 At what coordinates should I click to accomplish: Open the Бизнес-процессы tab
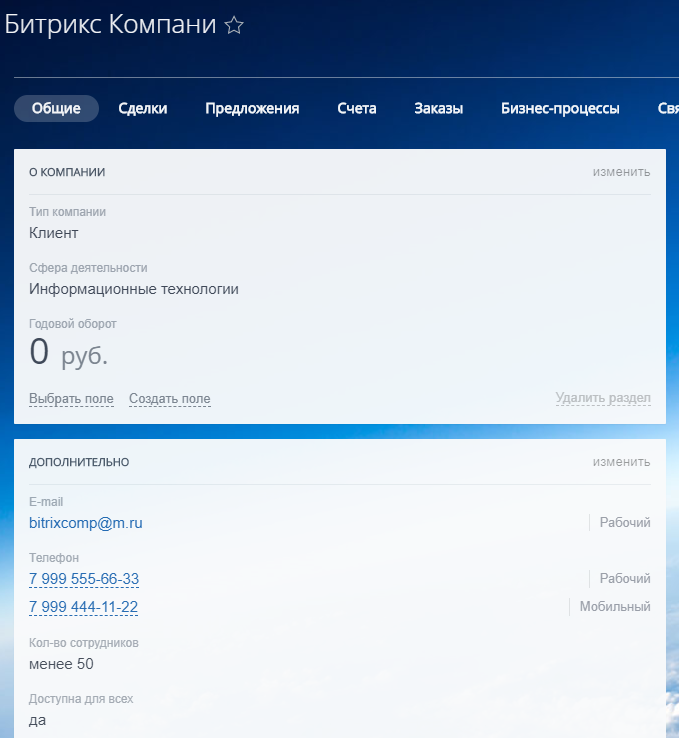click(560, 108)
